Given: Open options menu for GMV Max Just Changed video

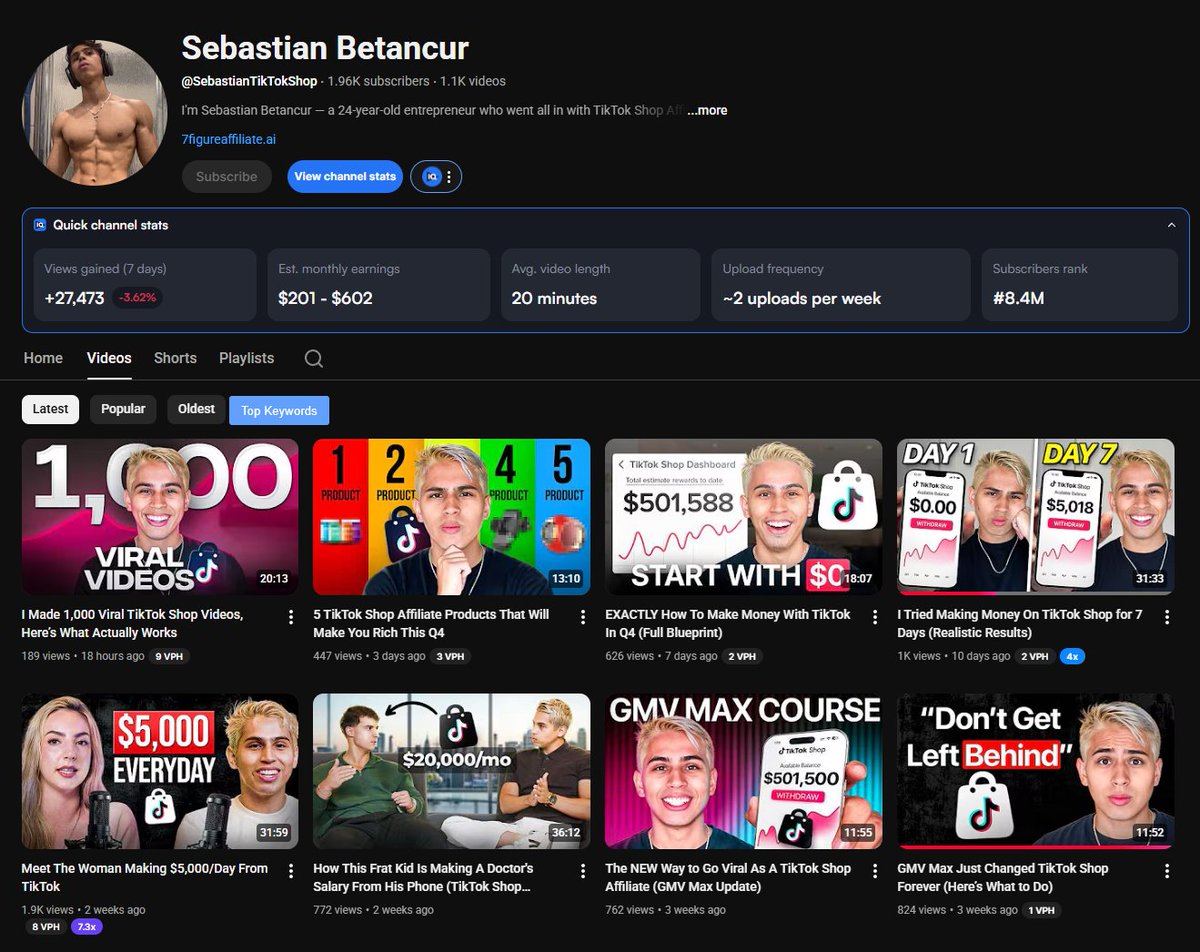Looking at the screenshot, I should (1167, 871).
